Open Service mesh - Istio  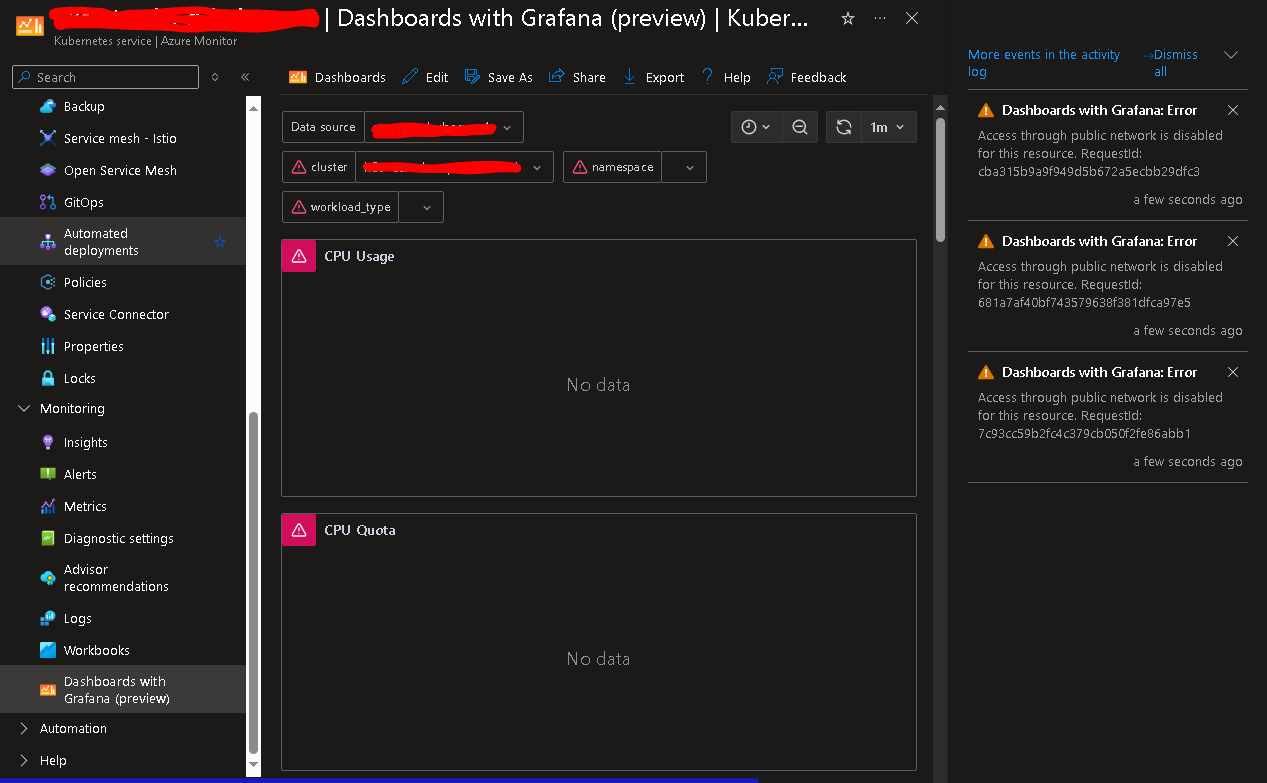[x=120, y=138]
